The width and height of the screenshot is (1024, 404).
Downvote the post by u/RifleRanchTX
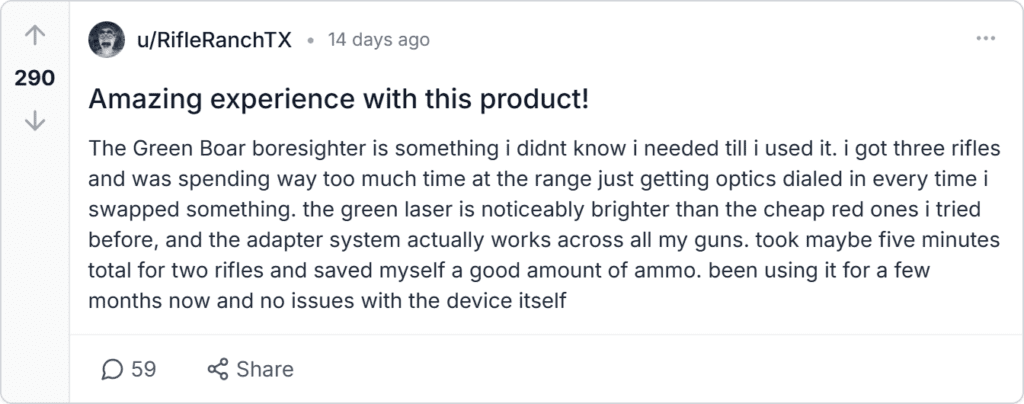click(x=35, y=121)
